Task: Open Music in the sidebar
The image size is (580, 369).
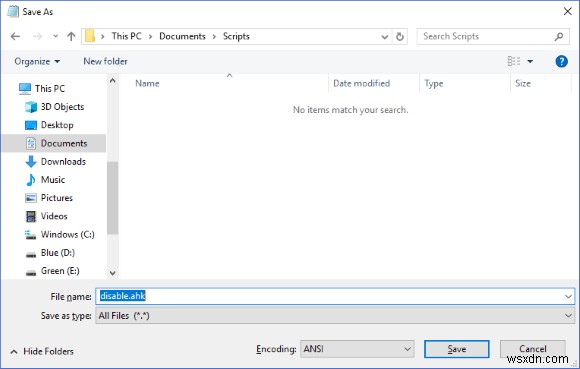Action: [x=53, y=180]
